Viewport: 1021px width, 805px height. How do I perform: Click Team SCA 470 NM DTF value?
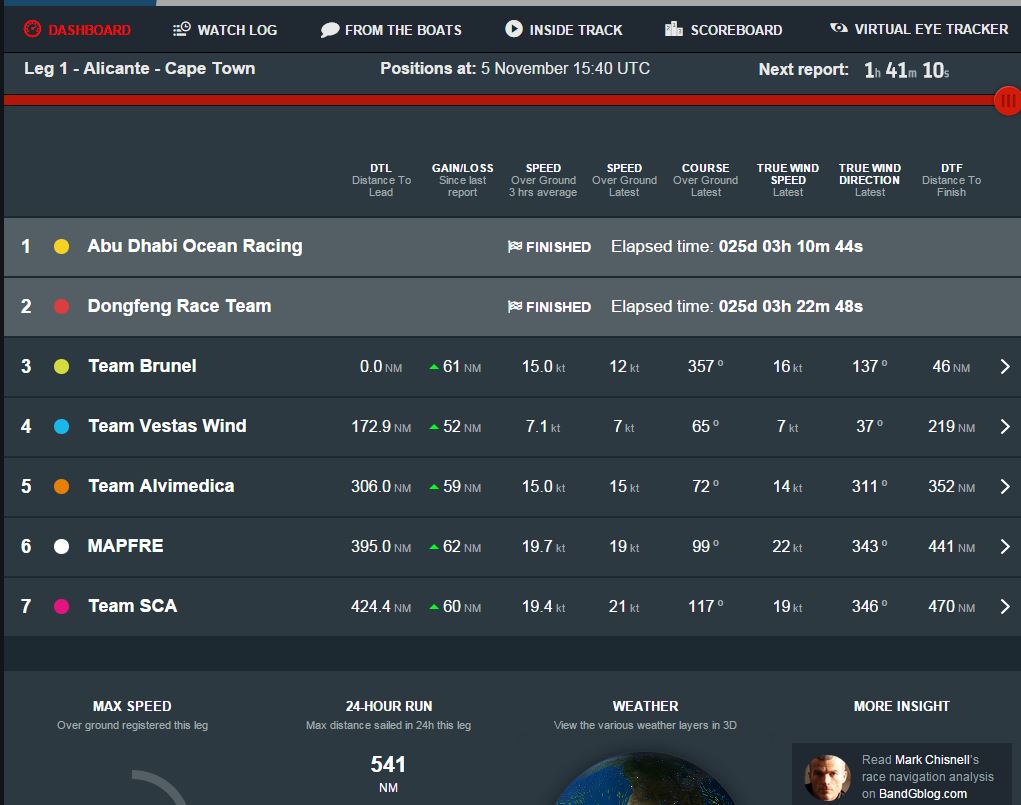pos(951,606)
